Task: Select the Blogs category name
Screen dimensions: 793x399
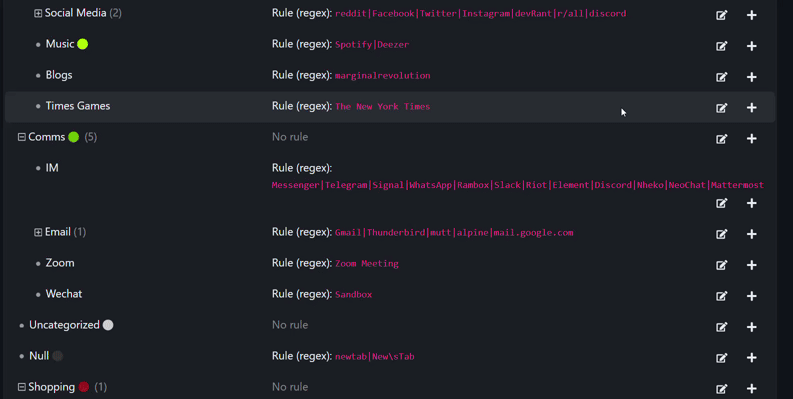Action: pos(59,75)
